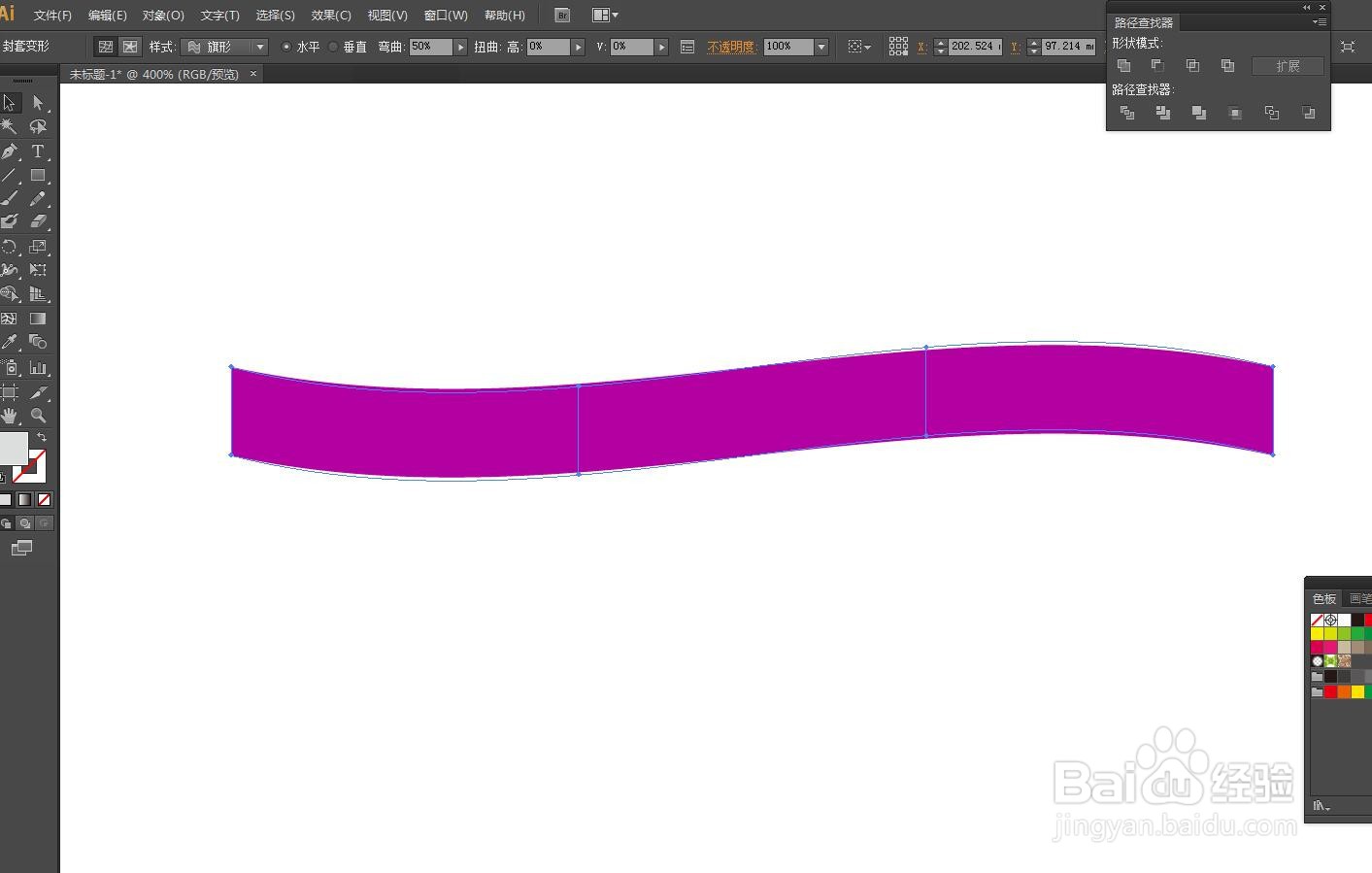The width and height of the screenshot is (1372, 873).
Task: Select the Rotate tool
Action: coord(10,247)
